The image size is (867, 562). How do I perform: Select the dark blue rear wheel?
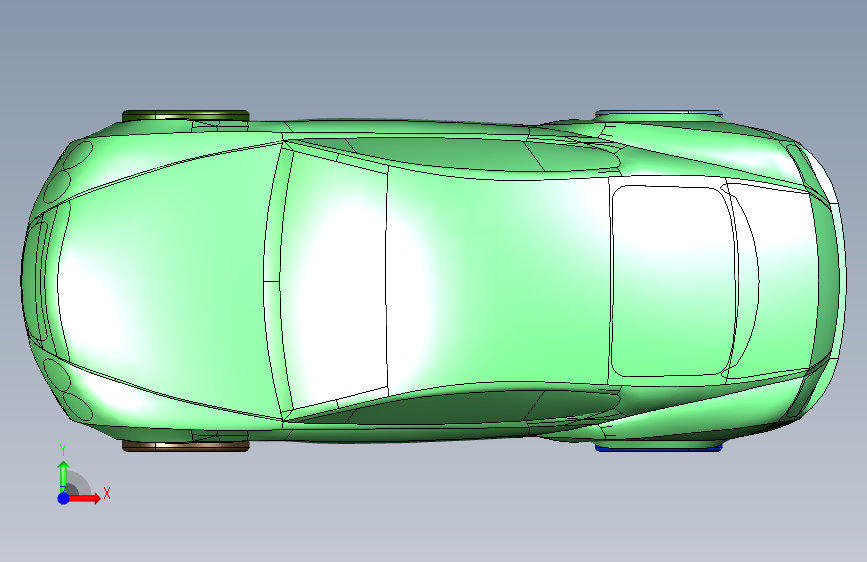658,448
